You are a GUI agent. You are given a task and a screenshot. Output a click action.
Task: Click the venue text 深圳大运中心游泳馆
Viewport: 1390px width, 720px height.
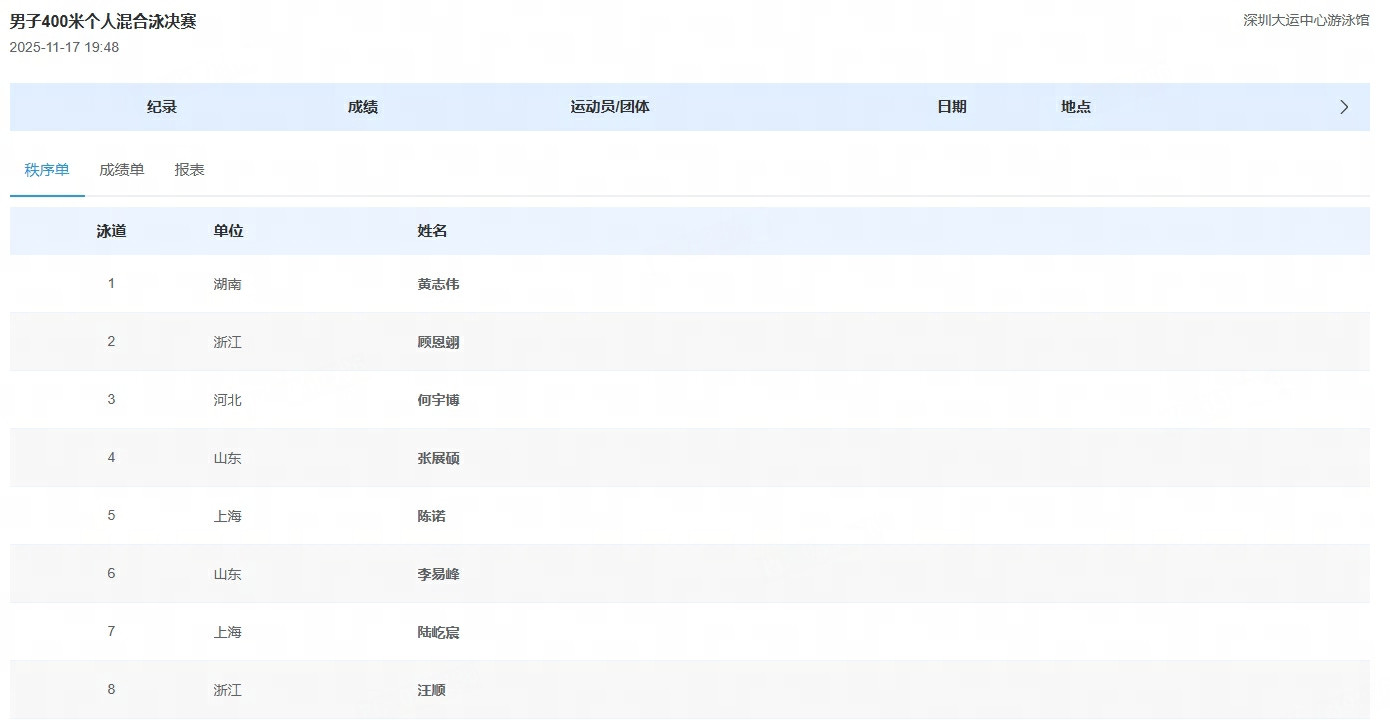click(1306, 20)
